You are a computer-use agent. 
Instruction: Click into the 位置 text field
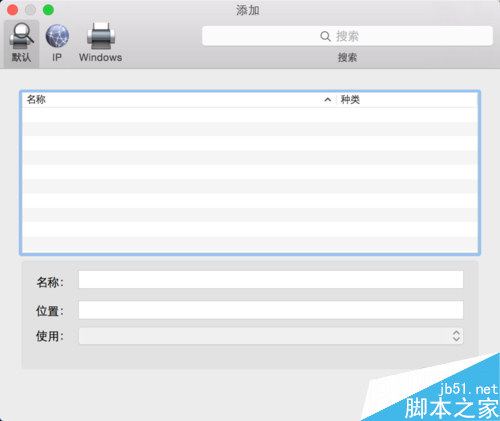coord(271,310)
